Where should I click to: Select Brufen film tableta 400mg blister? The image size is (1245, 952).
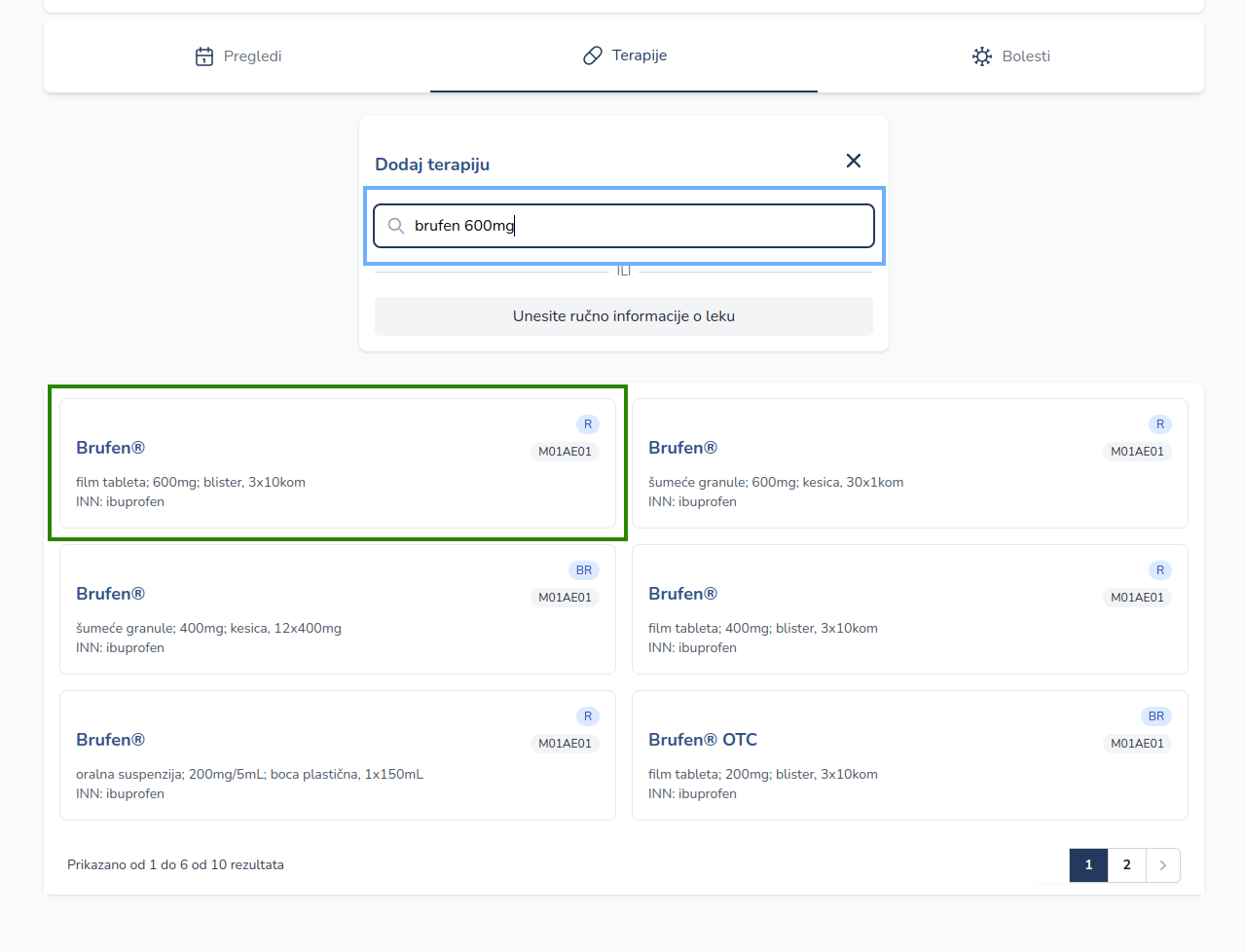909,610
